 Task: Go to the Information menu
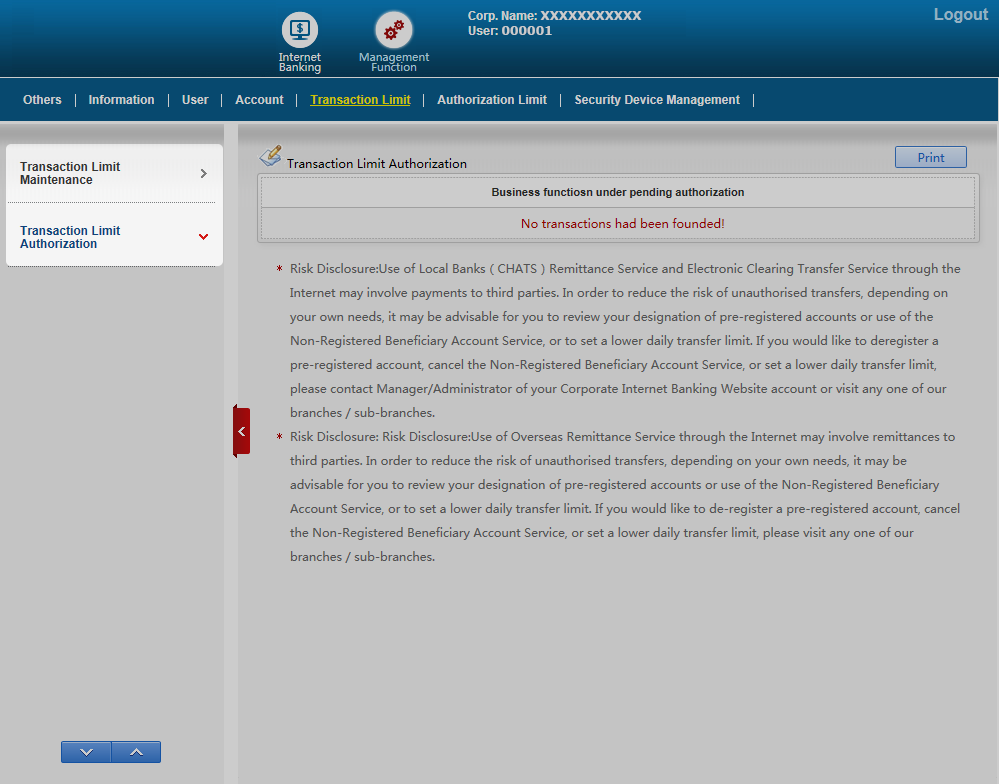[x=121, y=100]
